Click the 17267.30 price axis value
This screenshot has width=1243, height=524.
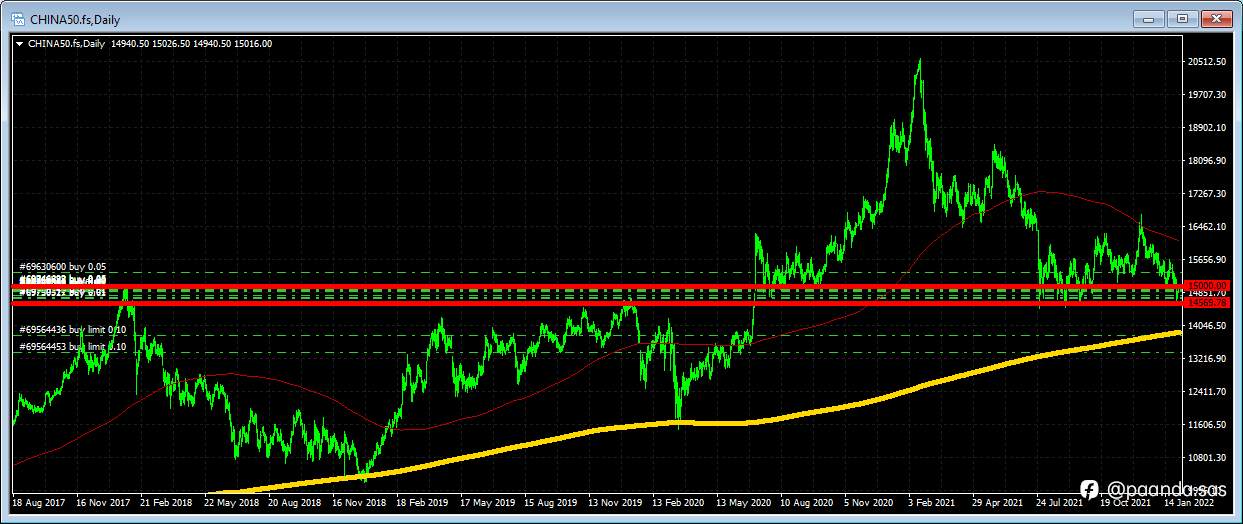point(1206,194)
